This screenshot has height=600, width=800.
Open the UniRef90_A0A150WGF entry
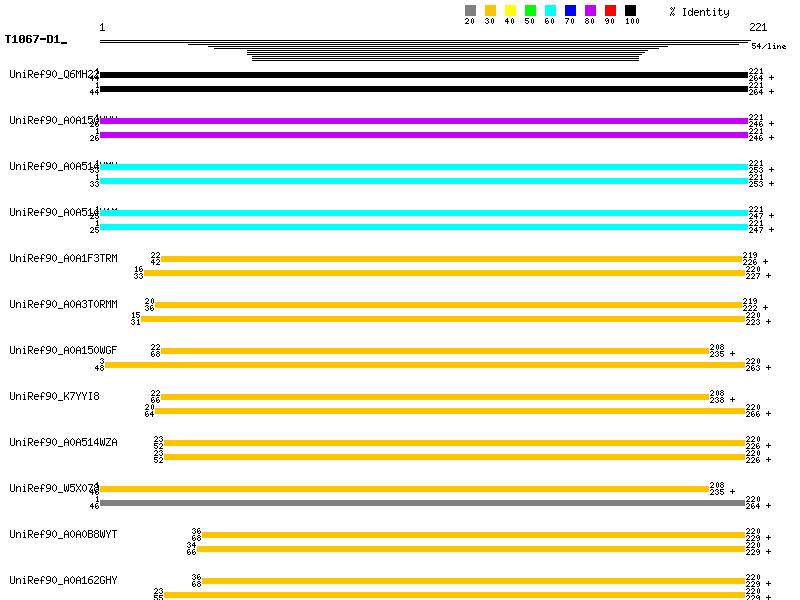63,351
